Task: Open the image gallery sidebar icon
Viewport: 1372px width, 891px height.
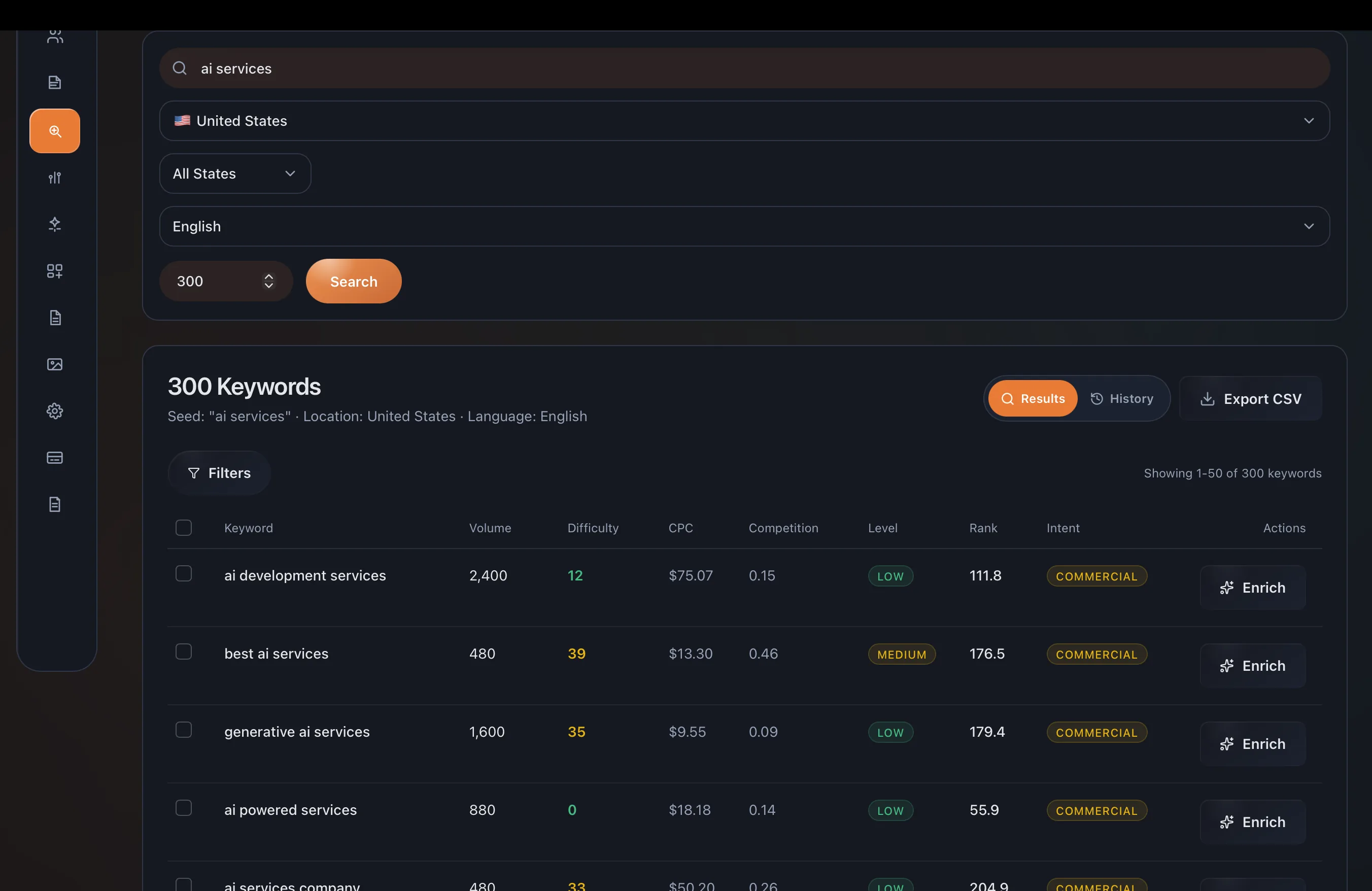Action: [55, 364]
